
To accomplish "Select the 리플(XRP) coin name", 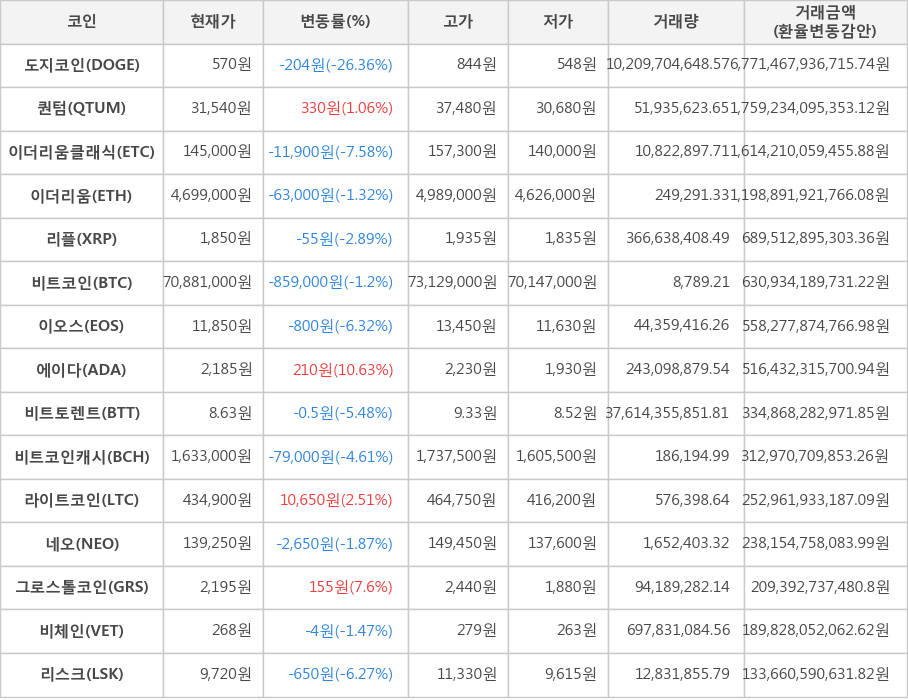I will [x=82, y=239].
